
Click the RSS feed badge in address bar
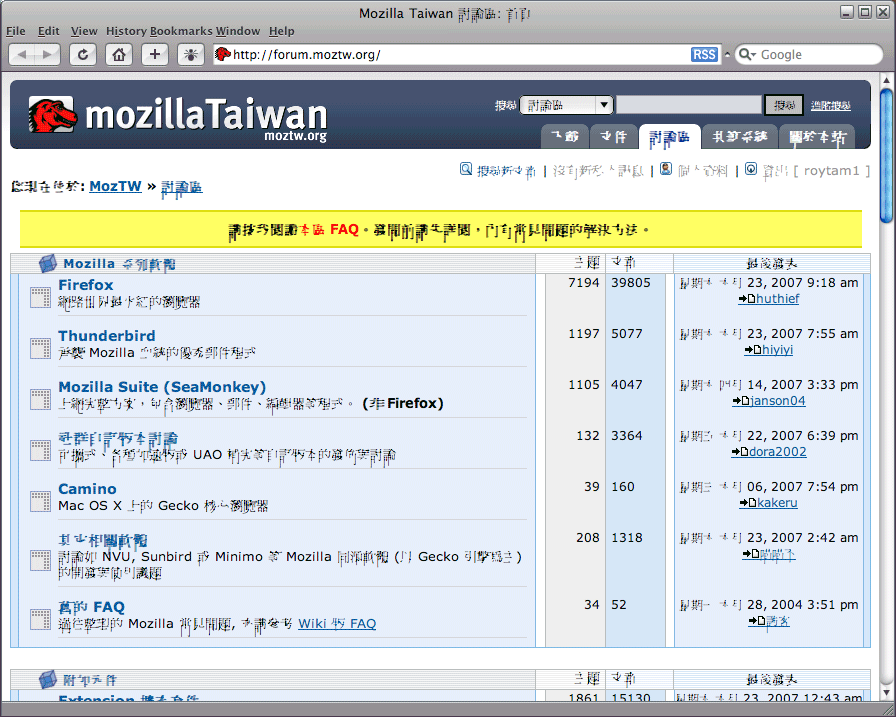pos(704,55)
